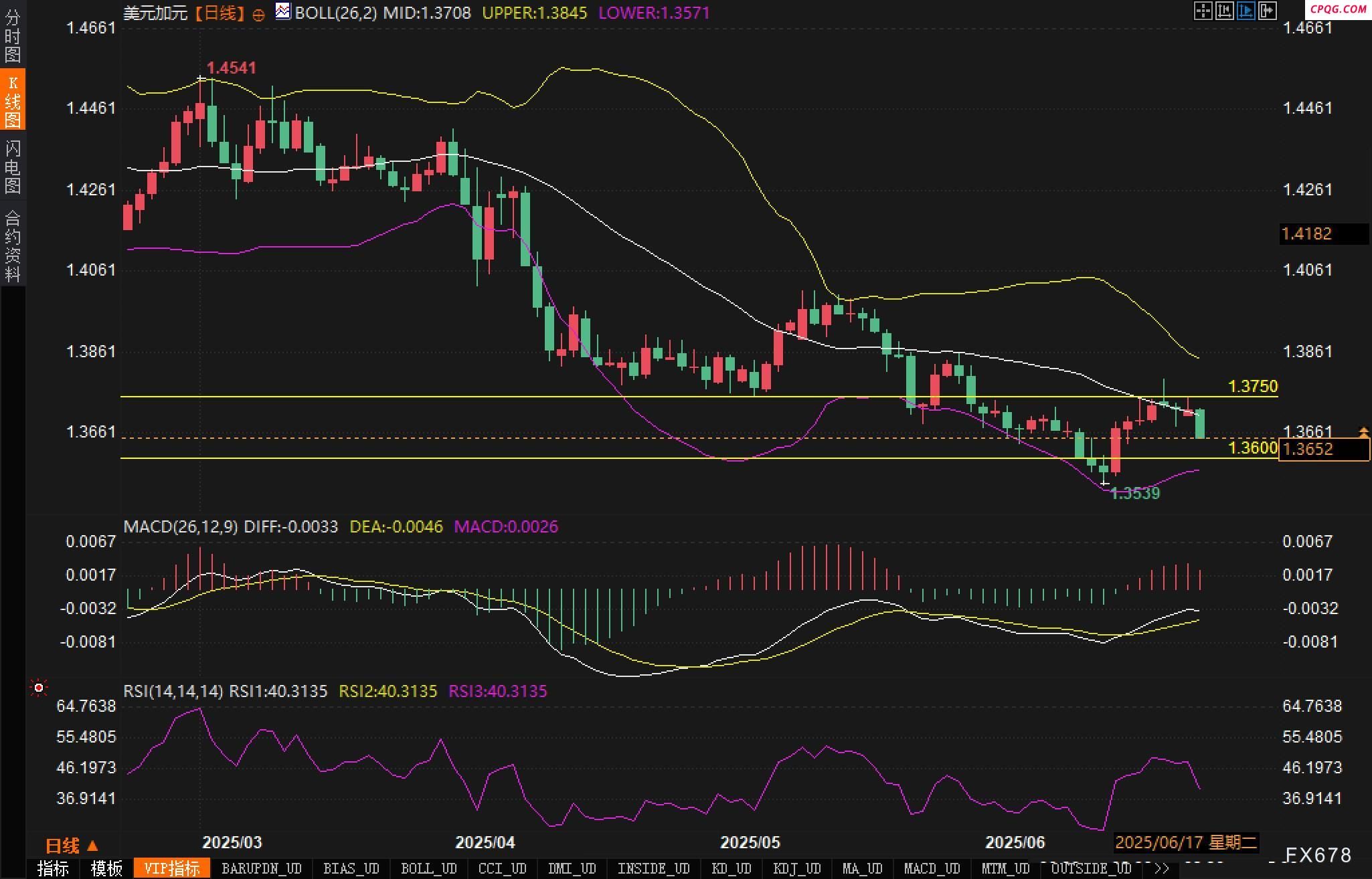The width and height of the screenshot is (1372, 879).
Task: Select K线图 view in left sidebar
Action: (x=13, y=100)
